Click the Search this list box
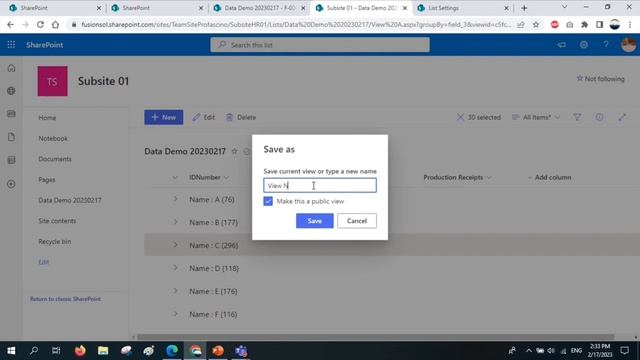640x360 pixels. [x=320, y=45]
